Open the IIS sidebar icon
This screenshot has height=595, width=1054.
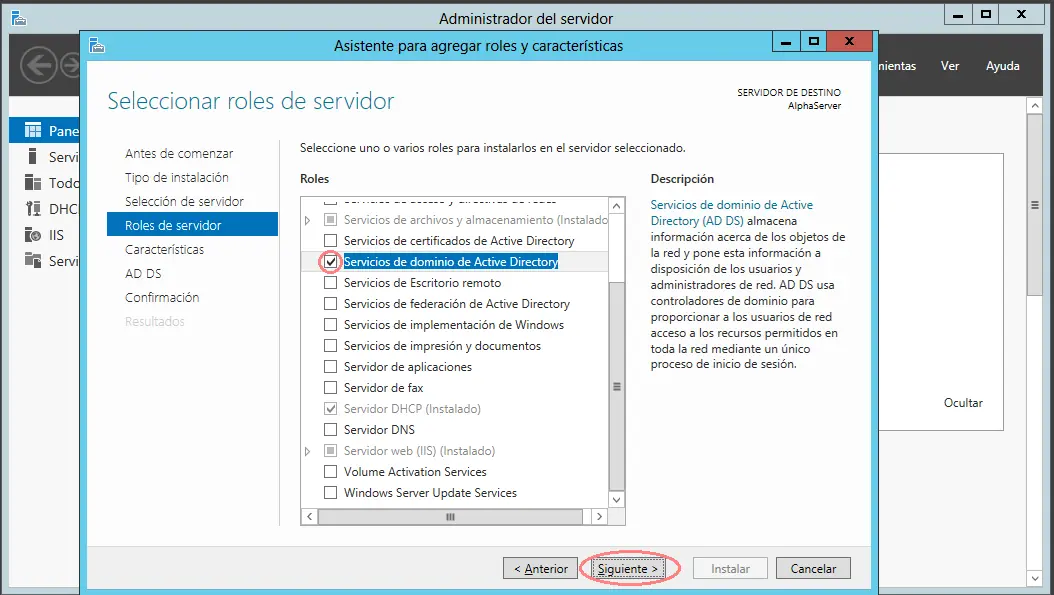pos(33,235)
